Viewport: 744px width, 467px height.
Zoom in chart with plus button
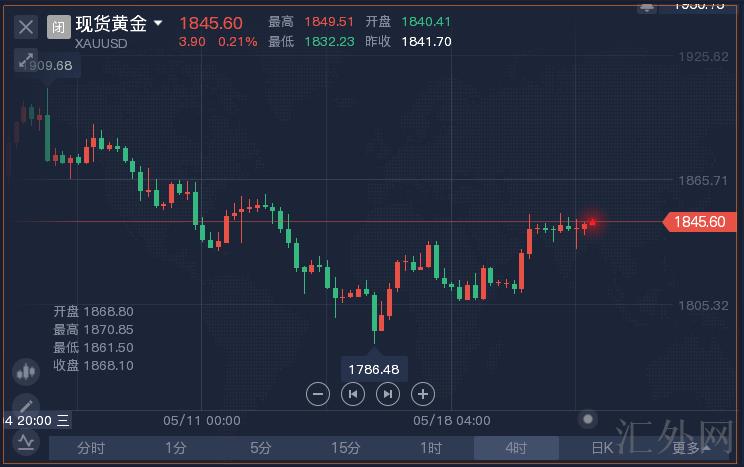click(422, 394)
